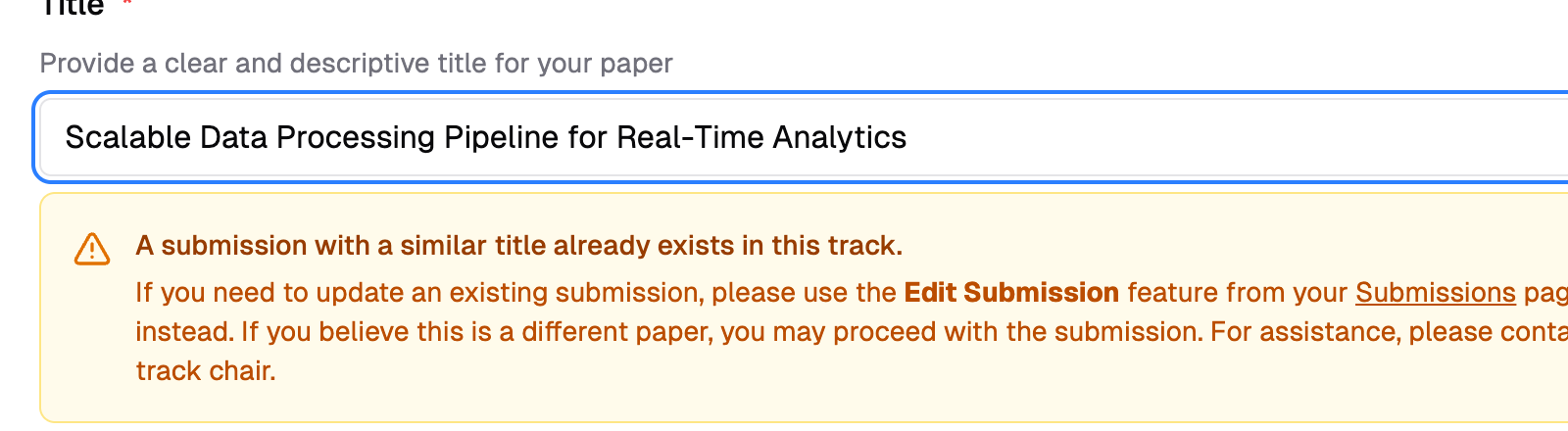The width and height of the screenshot is (1568, 431).
Task: Click the "similar title already exists" warning heading
Action: coord(518,245)
